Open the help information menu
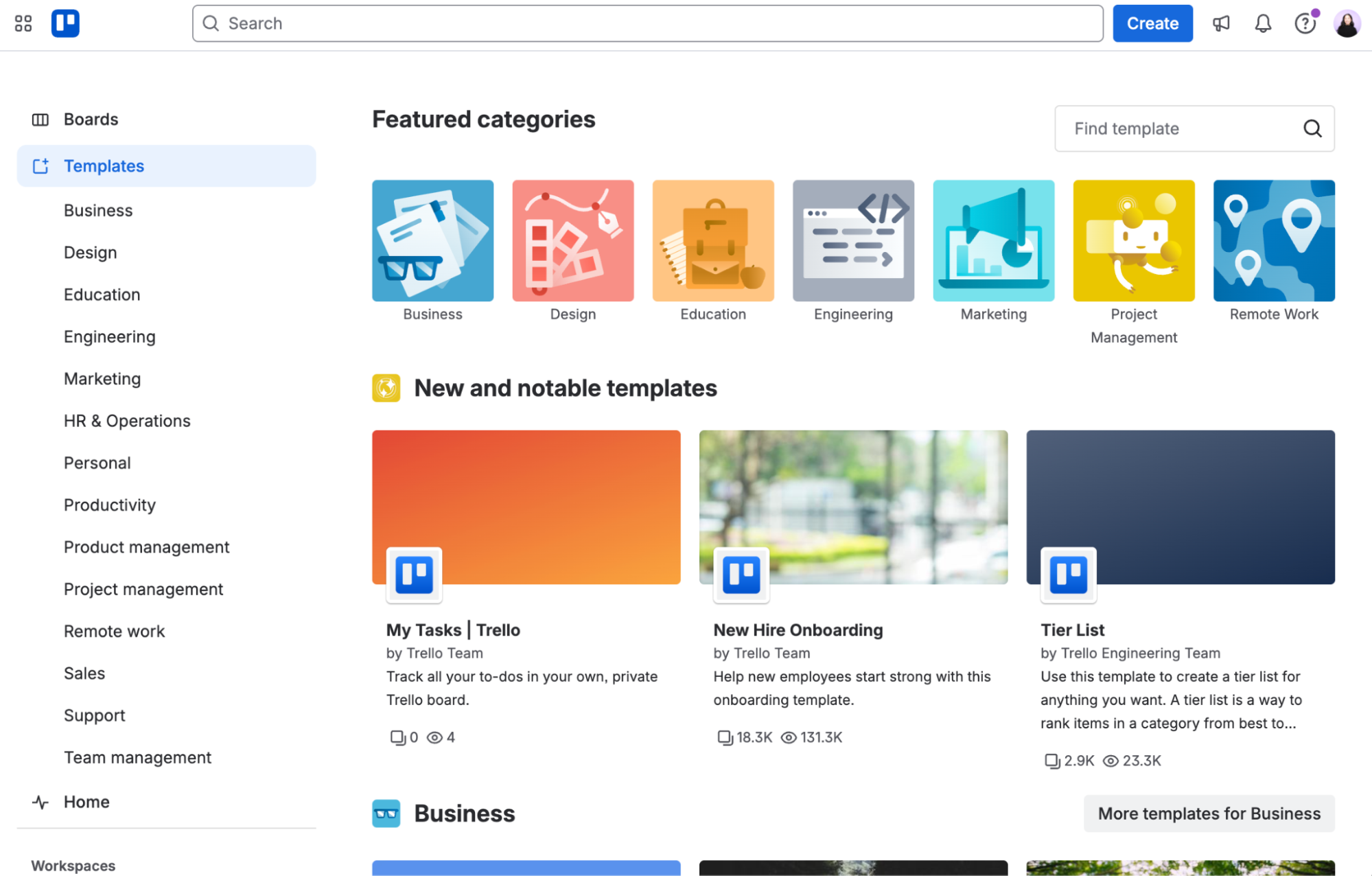This screenshot has width=1372, height=876. pyautogui.click(x=1305, y=23)
